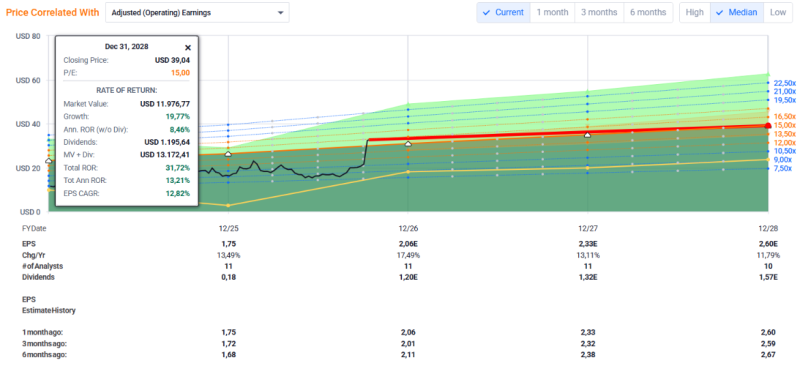Click the 1,20E dividends estimate
800x366 pixels.
(408, 277)
